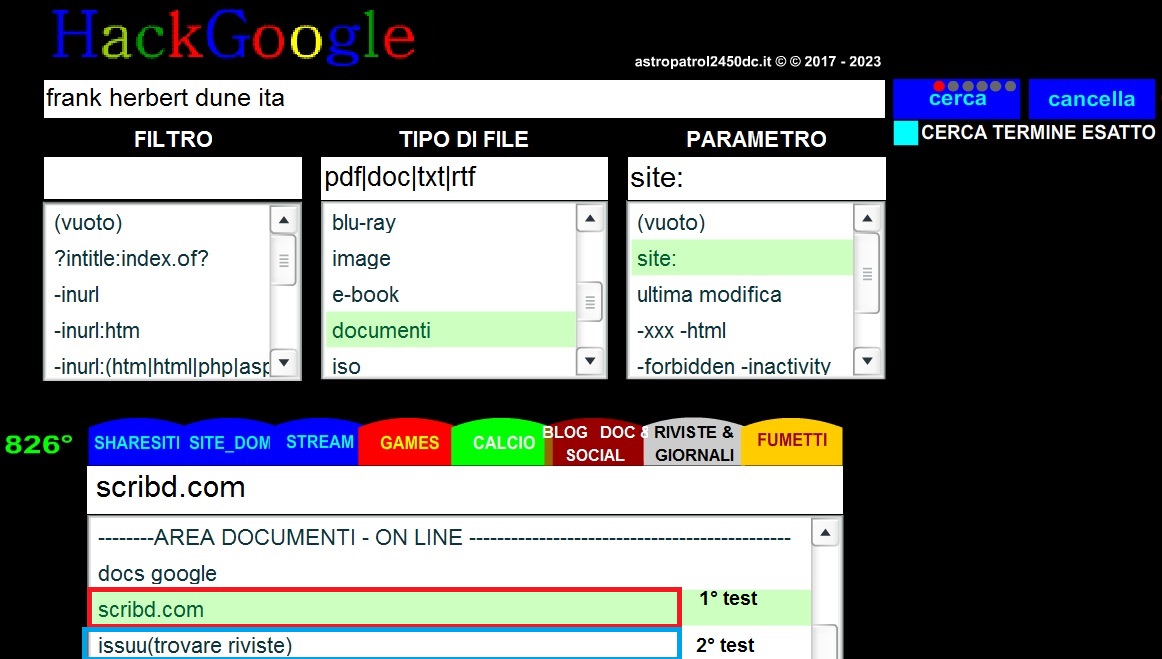Image resolution: width=1162 pixels, height=659 pixels.
Task: Click down arrow of TIPO DI FILE scrollbar
Action: tap(590, 362)
